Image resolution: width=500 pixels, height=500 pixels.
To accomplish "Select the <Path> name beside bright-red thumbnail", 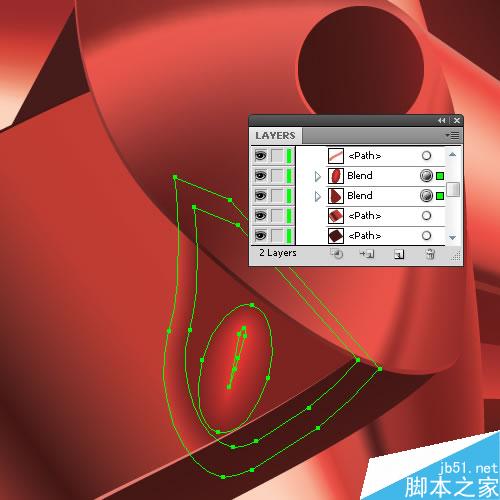I will pyautogui.click(x=364, y=216).
